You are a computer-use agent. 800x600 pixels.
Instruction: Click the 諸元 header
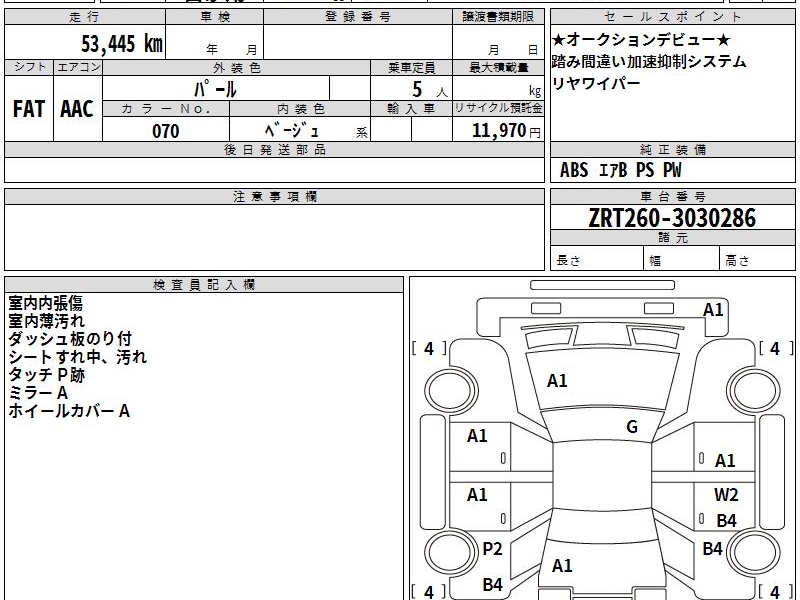click(x=672, y=238)
